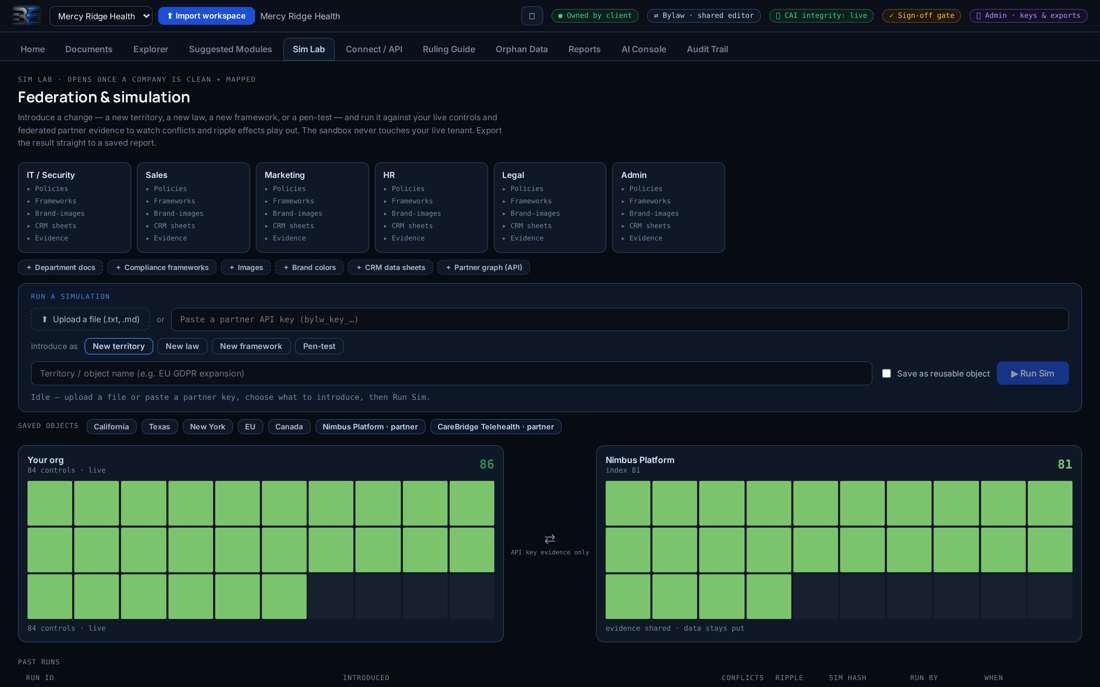Open the Connect / API tab
The height and width of the screenshot is (687, 1100).
coord(374,49)
